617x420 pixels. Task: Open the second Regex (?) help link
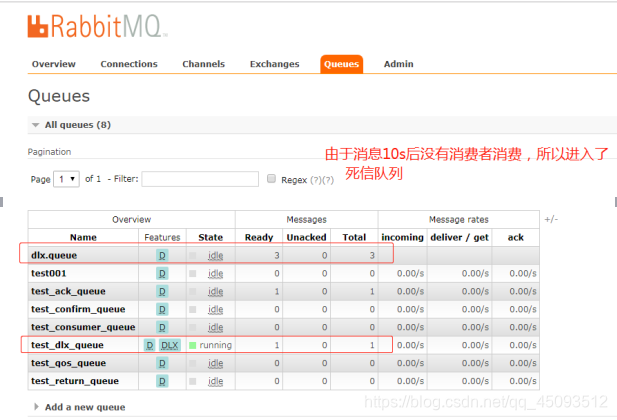(x=327, y=180)
